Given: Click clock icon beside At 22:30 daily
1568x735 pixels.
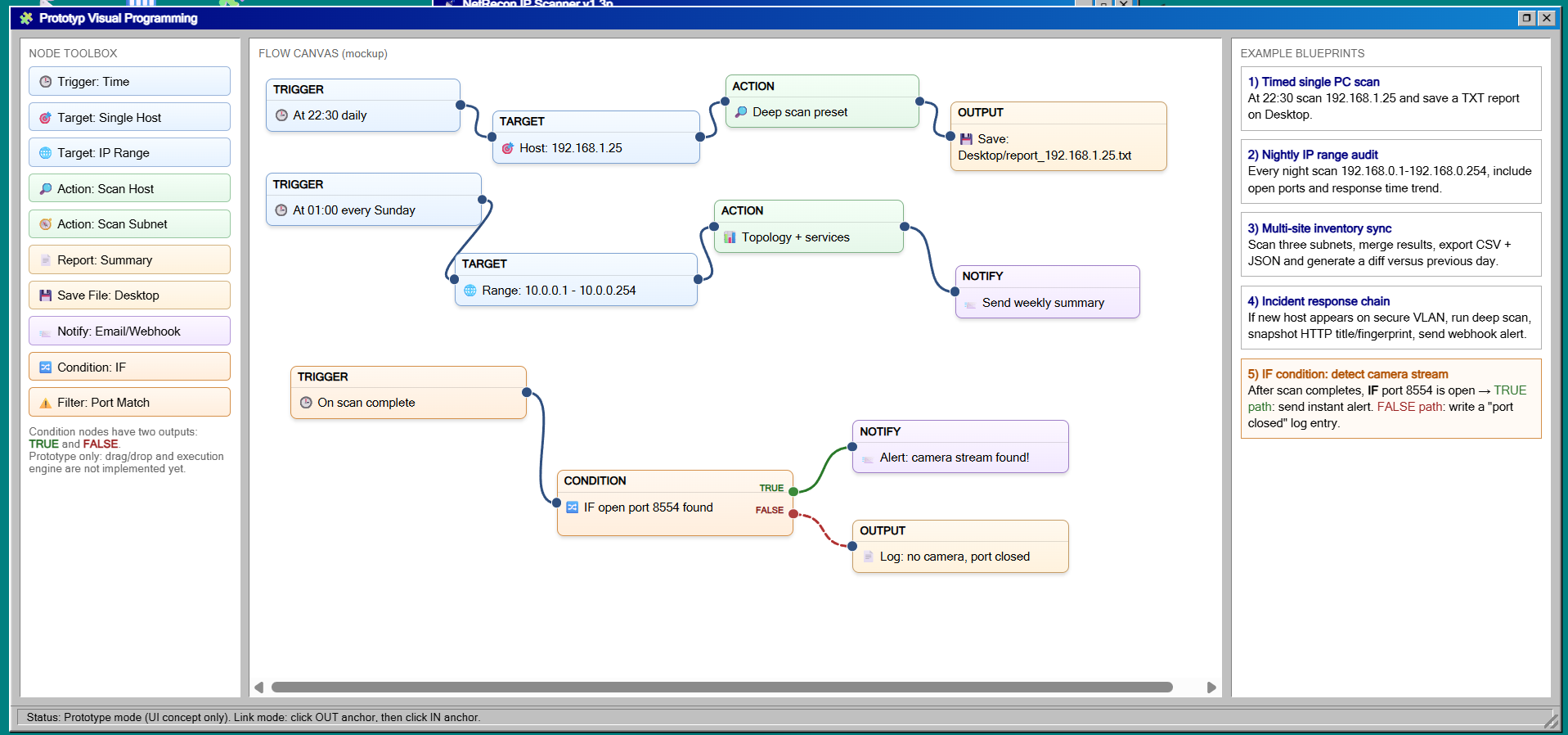Looking at the screenshot, I should coord(281,115).
